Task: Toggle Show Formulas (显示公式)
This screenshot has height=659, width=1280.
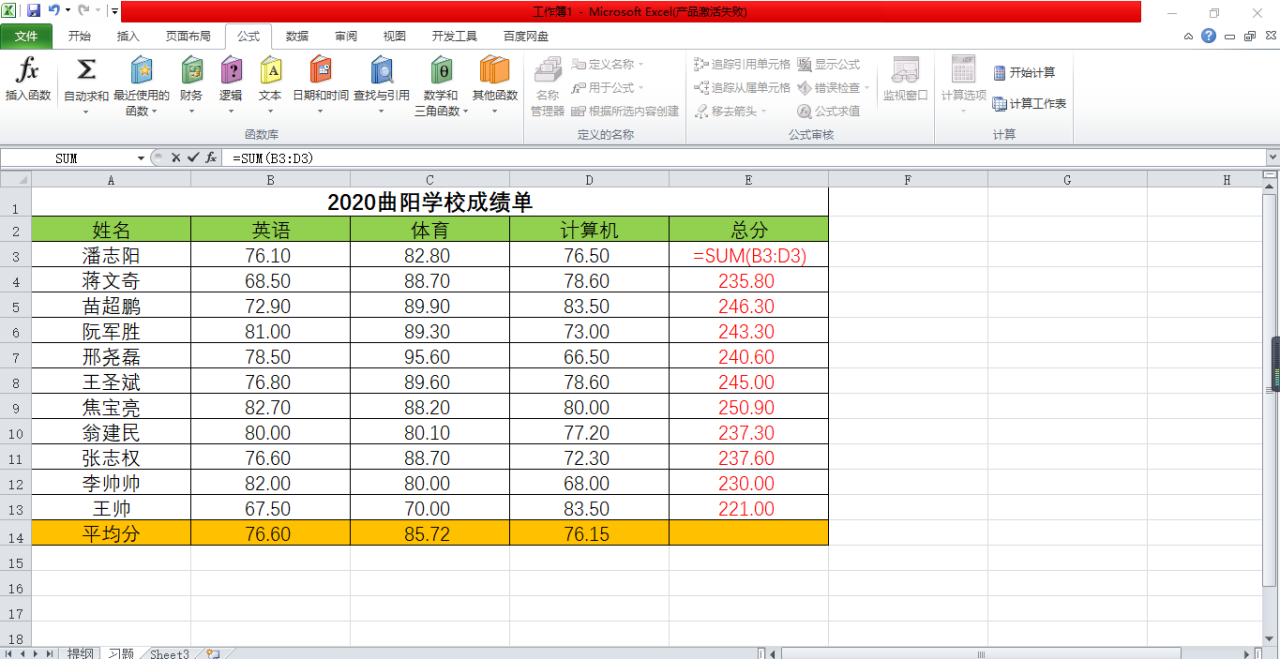Action: (829, 64)
